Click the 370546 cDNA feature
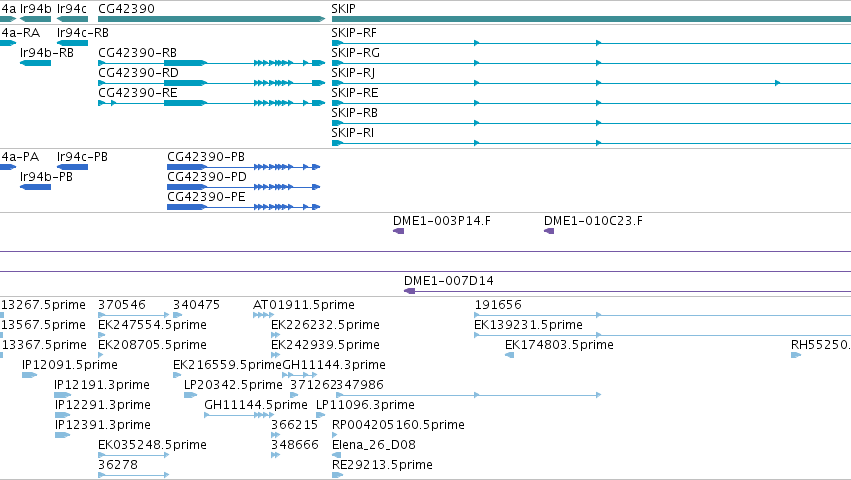Screen dimensions: 851x480 [134, 315]
